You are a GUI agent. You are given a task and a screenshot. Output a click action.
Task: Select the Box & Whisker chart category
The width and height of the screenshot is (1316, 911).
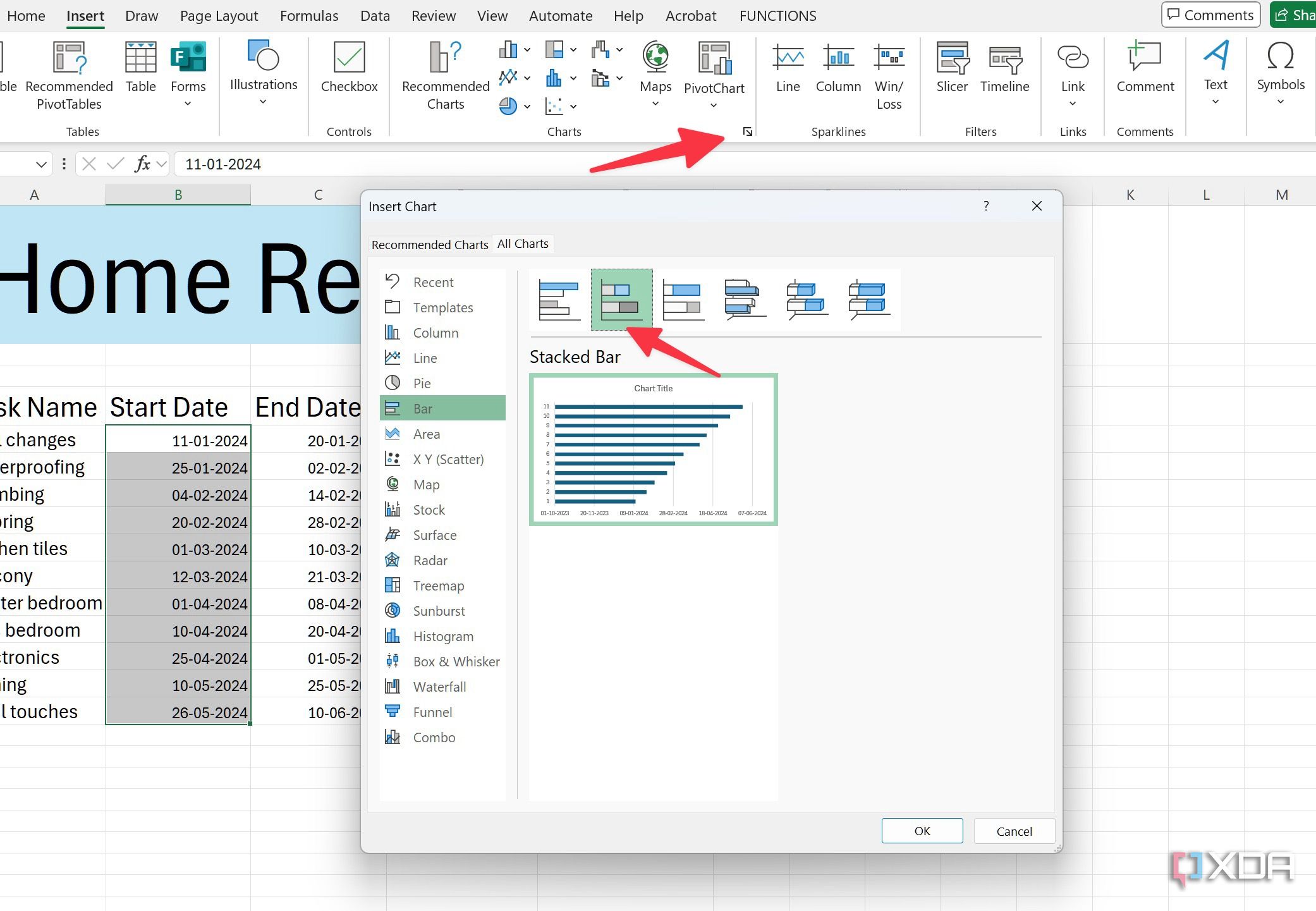pos(456,661)
